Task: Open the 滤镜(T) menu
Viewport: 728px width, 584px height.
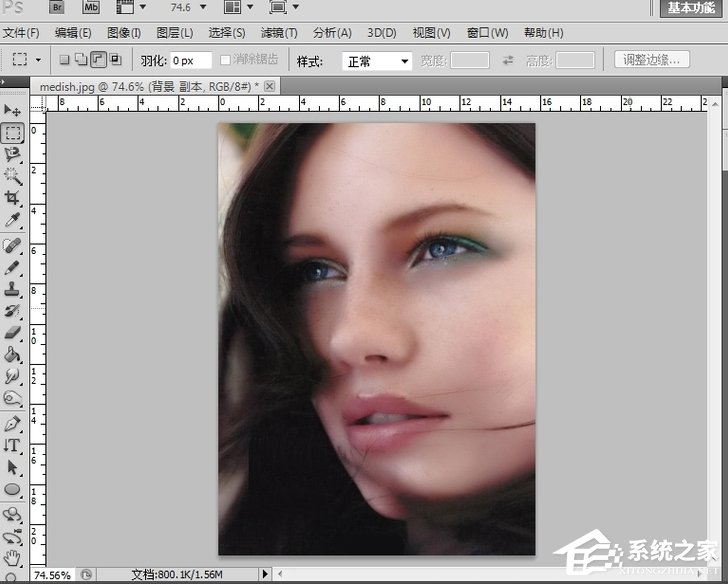Action: 279,33
